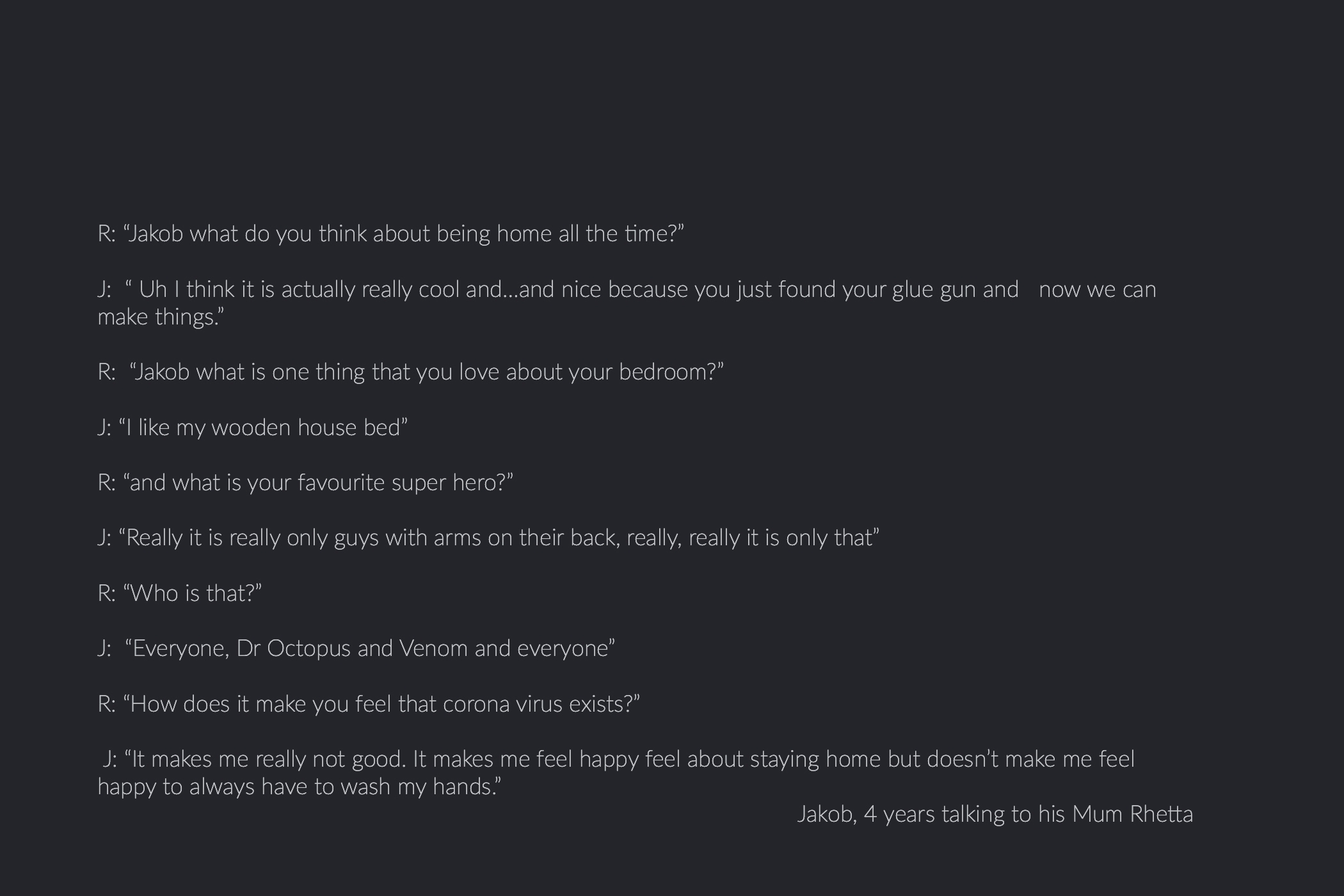Click the name "Rhetta" in the attribution

(1161, 815)
